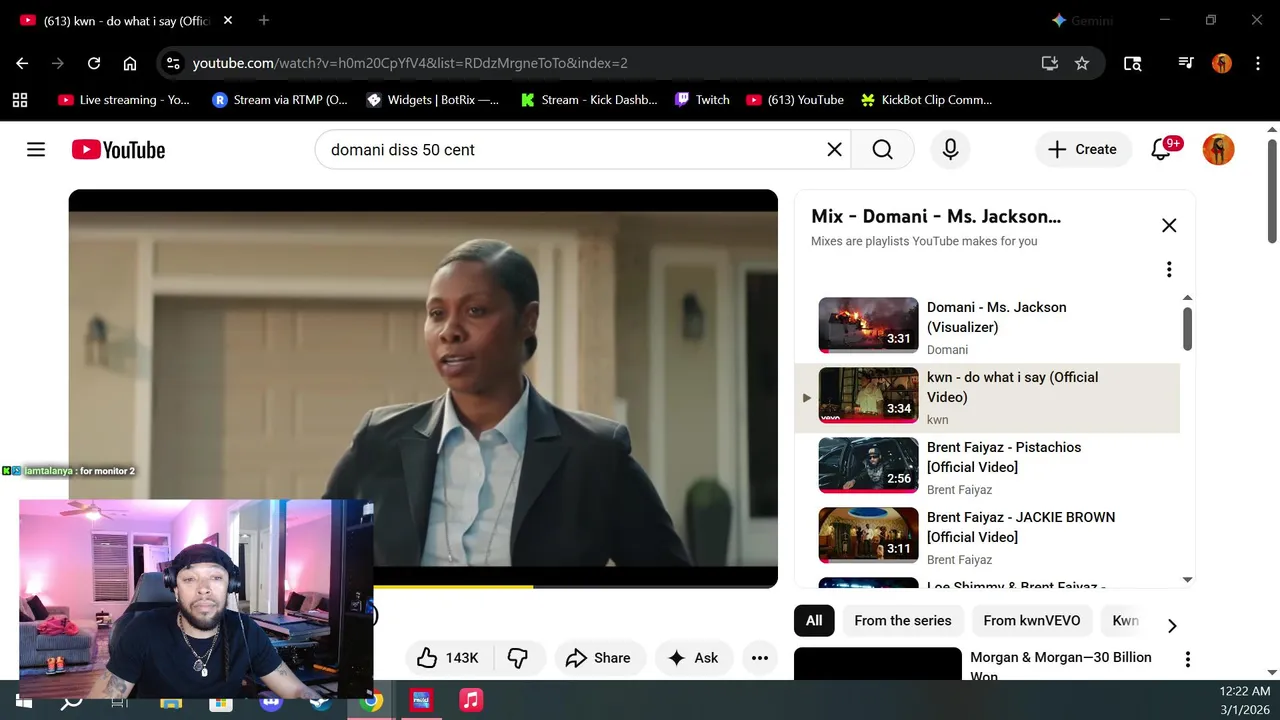The image size is (1280, 720).
Task: Open Gemini in Chrome title bar
Action: tap(1082, 20)
